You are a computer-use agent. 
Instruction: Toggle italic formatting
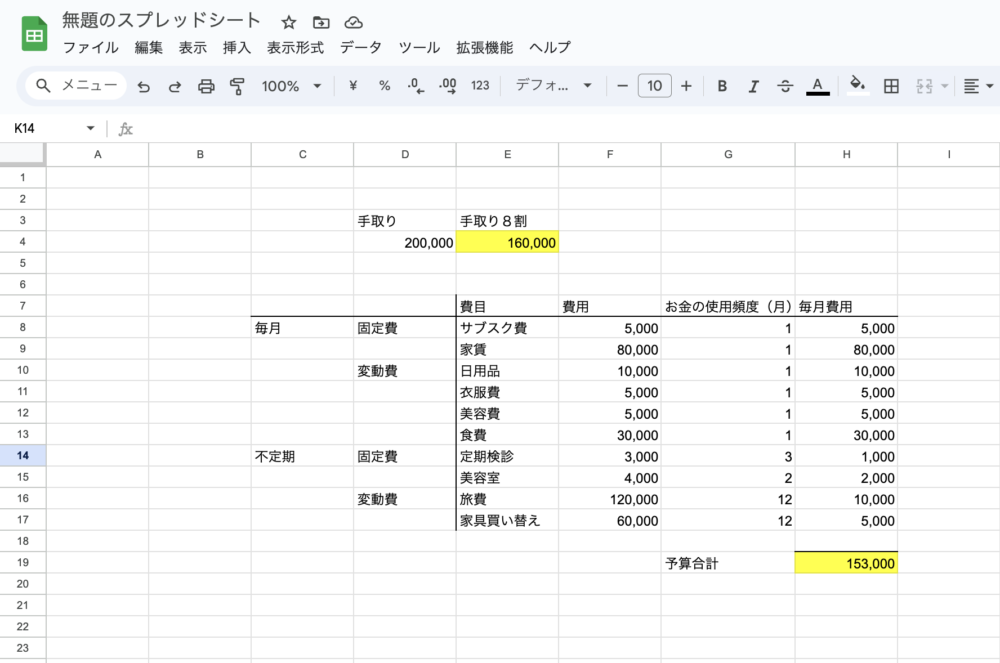pos(754,86)
